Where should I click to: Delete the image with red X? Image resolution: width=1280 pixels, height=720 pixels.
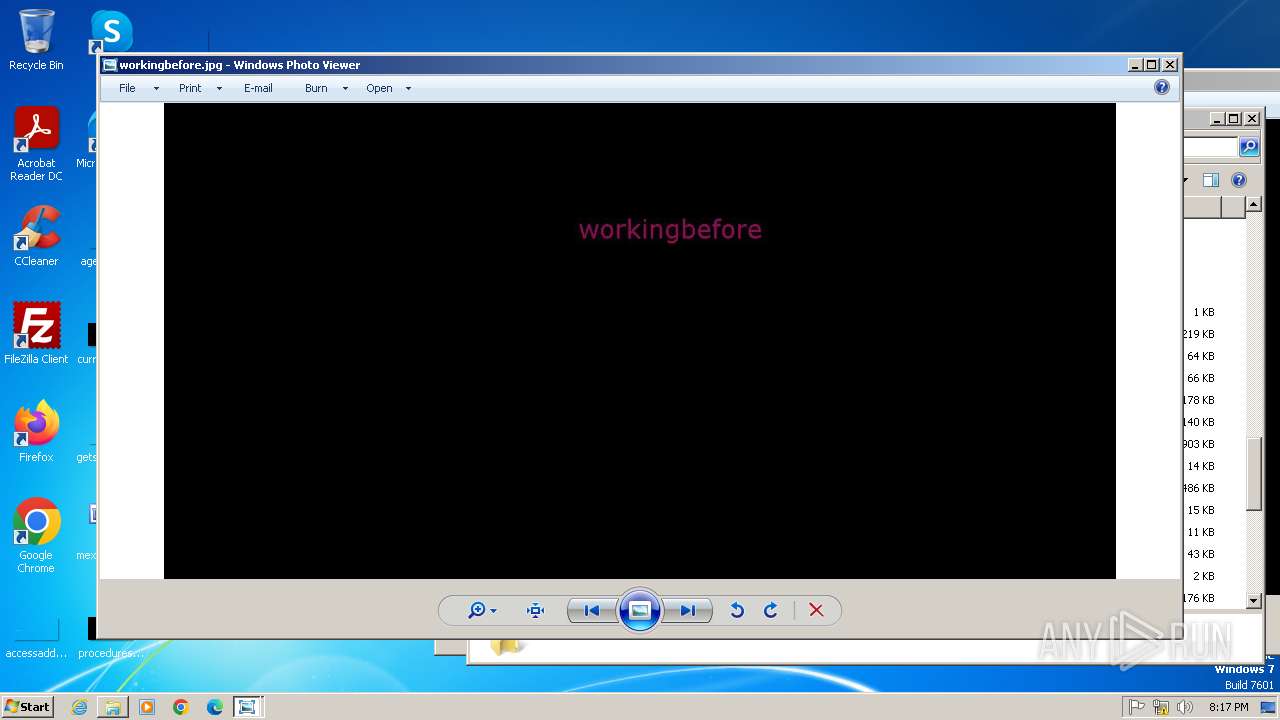[816, 610]
